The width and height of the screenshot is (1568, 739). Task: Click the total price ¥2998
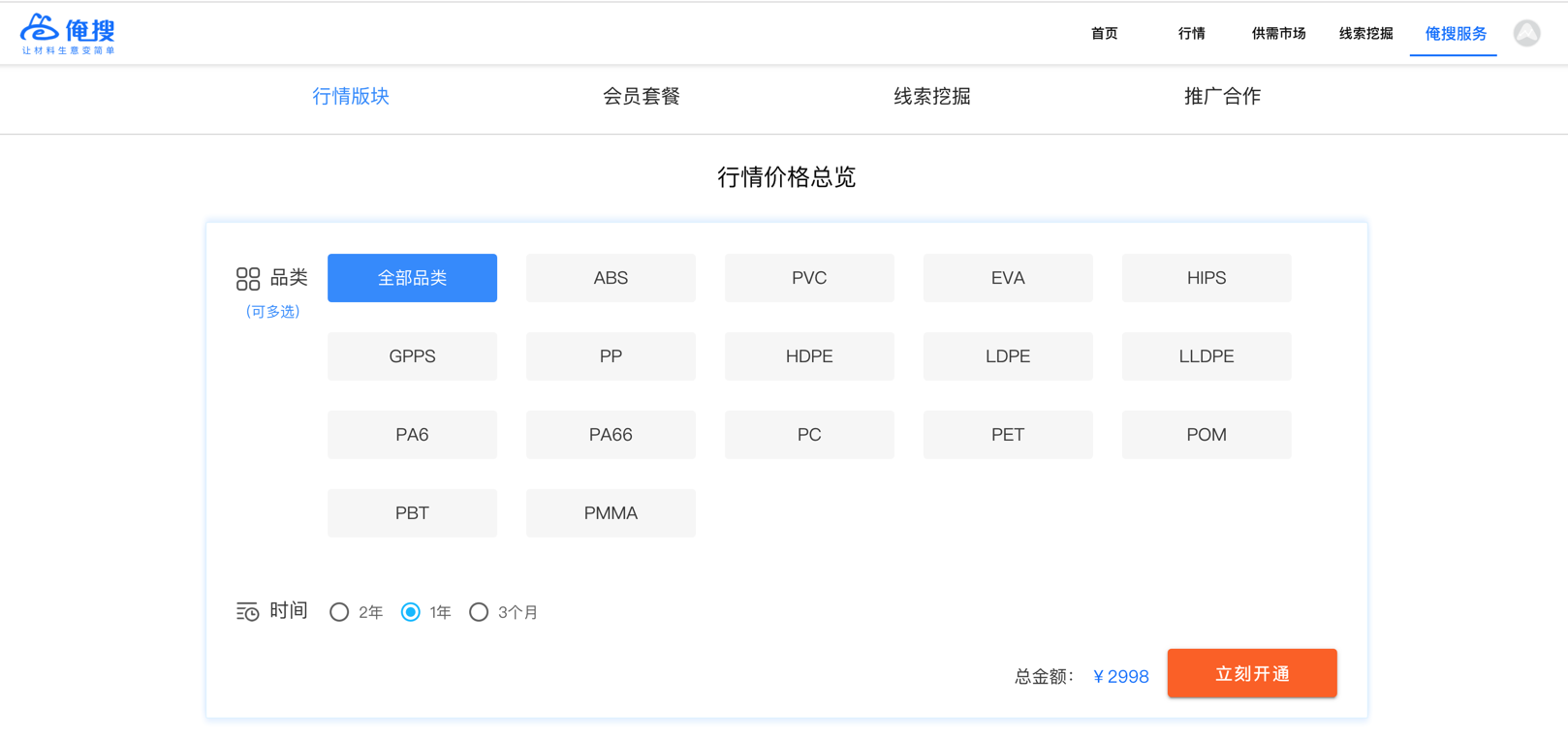click(x=1120, y=676)
